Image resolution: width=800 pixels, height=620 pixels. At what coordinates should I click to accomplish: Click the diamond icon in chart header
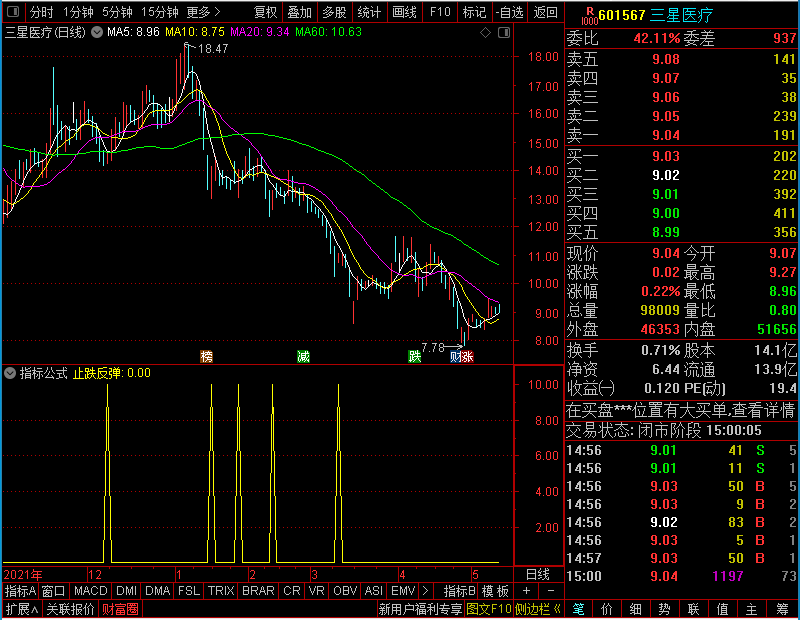click(x=485, y=33)
